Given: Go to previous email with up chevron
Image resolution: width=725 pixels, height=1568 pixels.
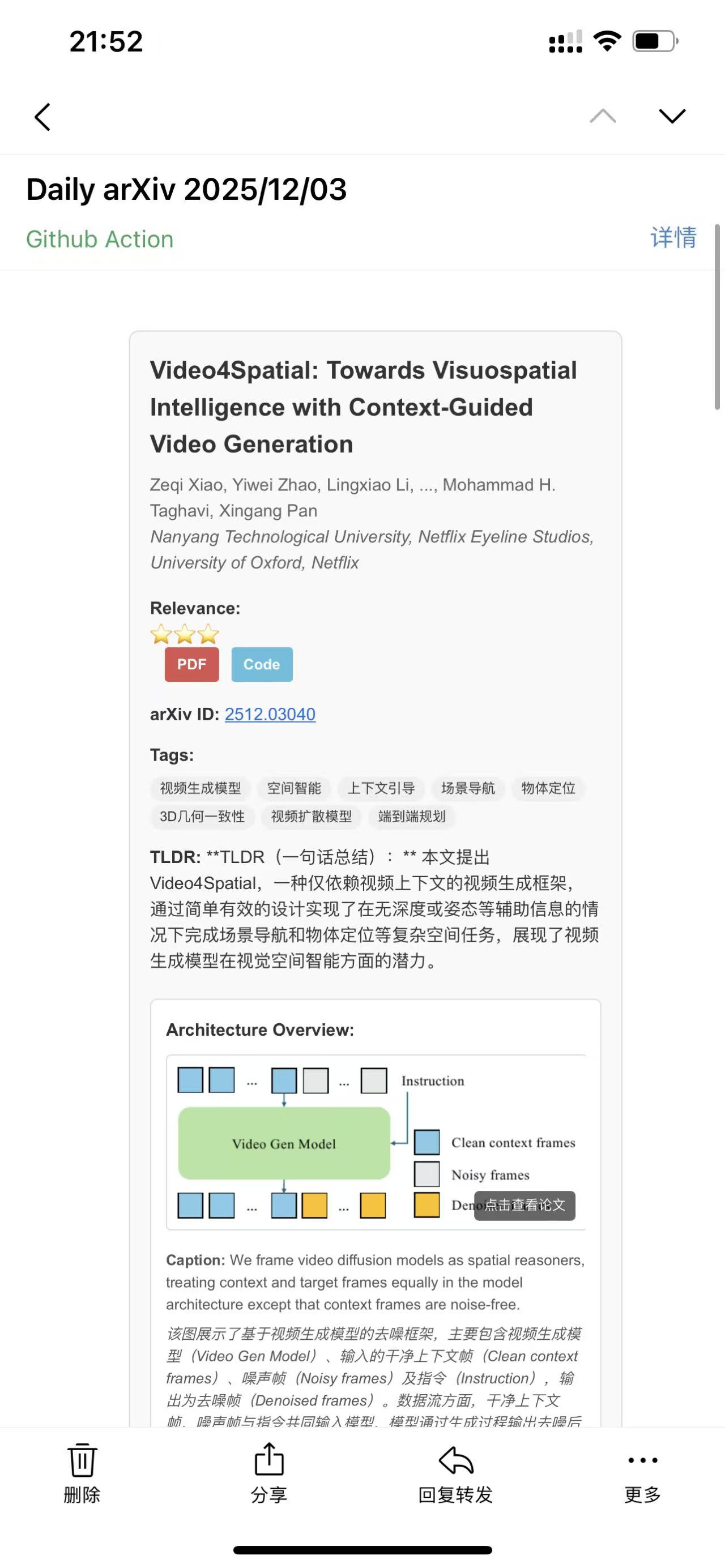Looking at the screenshot, I should pyautogui.click(x=603, y=116).
